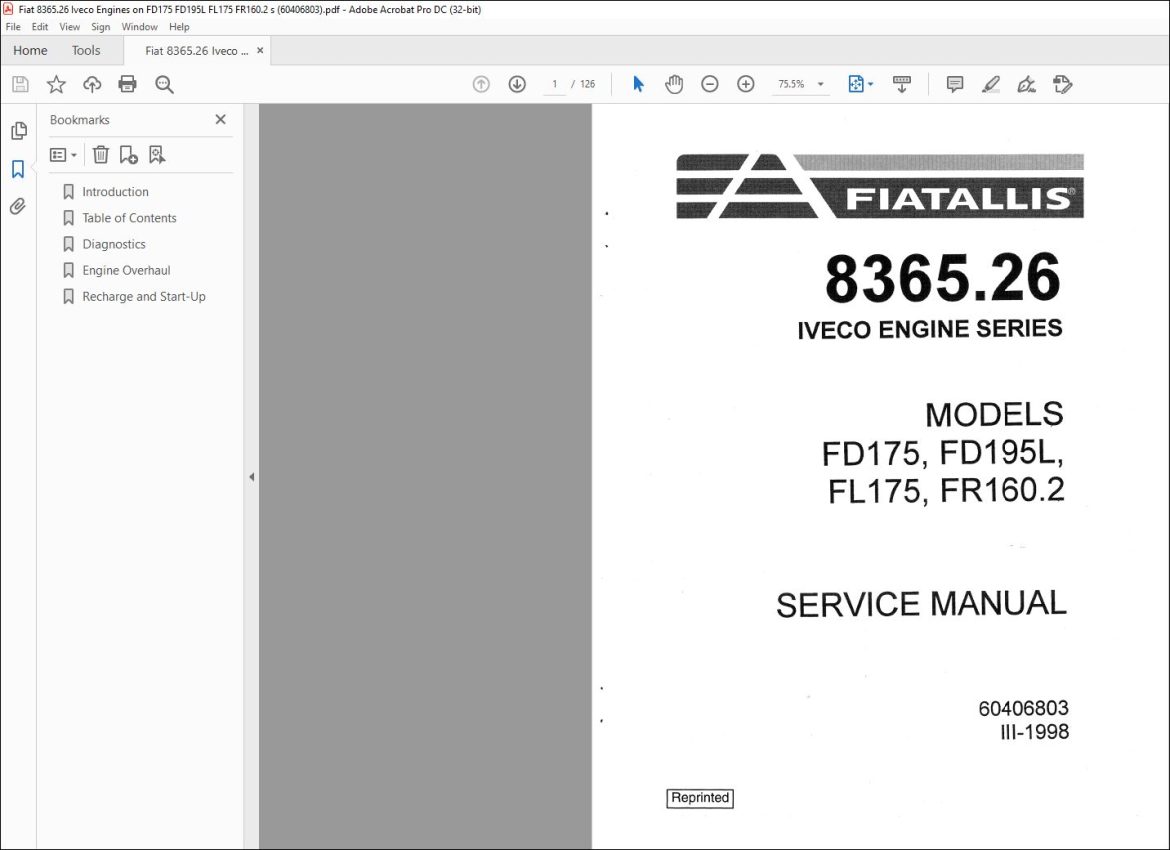Close the Fiat 8365.26 document tab
Image resolution: width=1170 pixels, height=850 pixels.
[260, 51]
